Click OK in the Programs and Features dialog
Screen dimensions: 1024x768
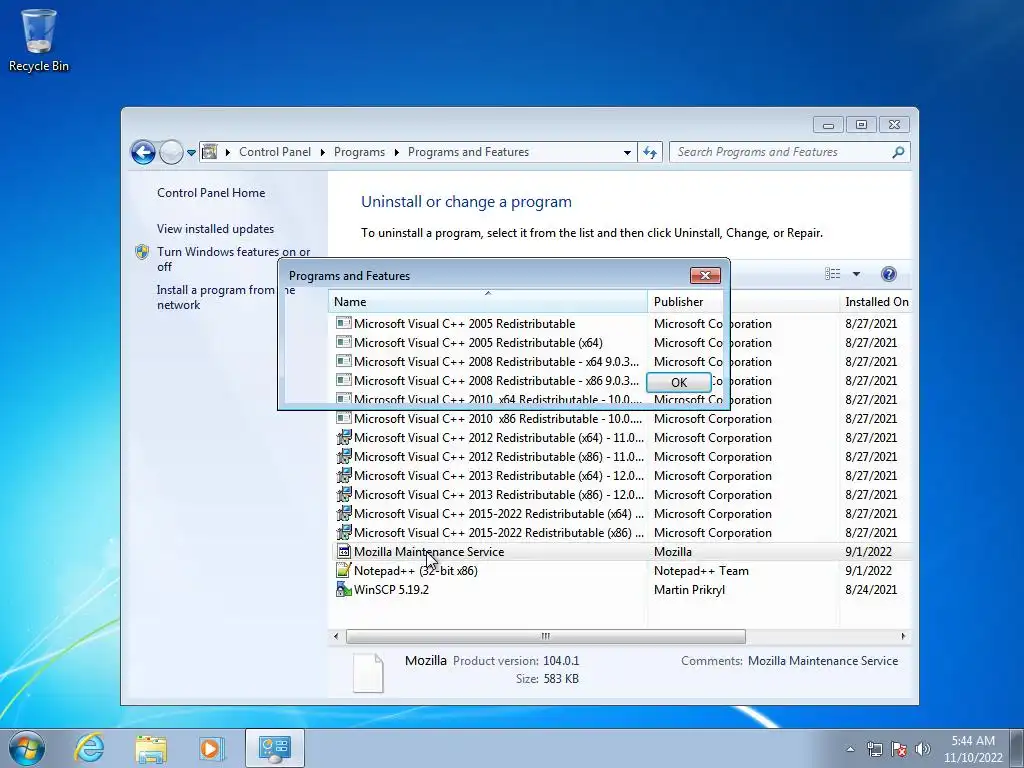point(679,383)
